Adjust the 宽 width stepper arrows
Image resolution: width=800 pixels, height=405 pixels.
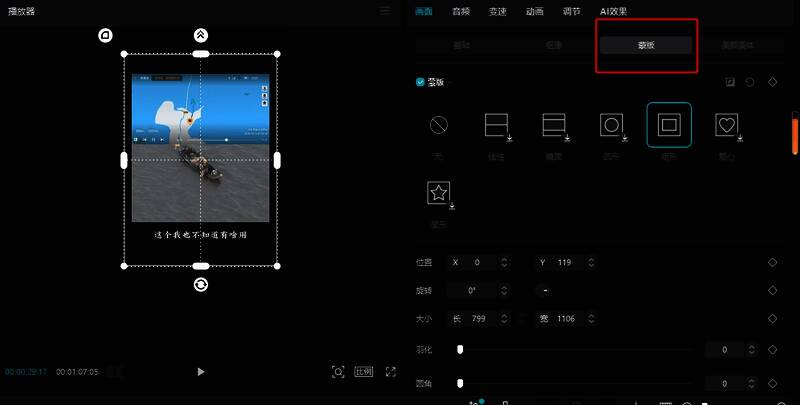tap(591, 318)
